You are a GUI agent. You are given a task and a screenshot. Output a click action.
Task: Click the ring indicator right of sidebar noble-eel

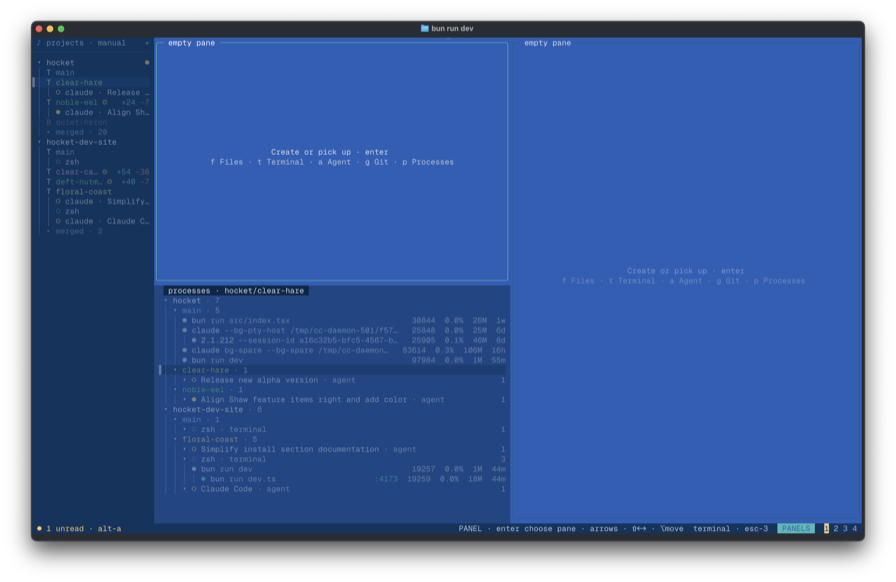click(105, 102)
